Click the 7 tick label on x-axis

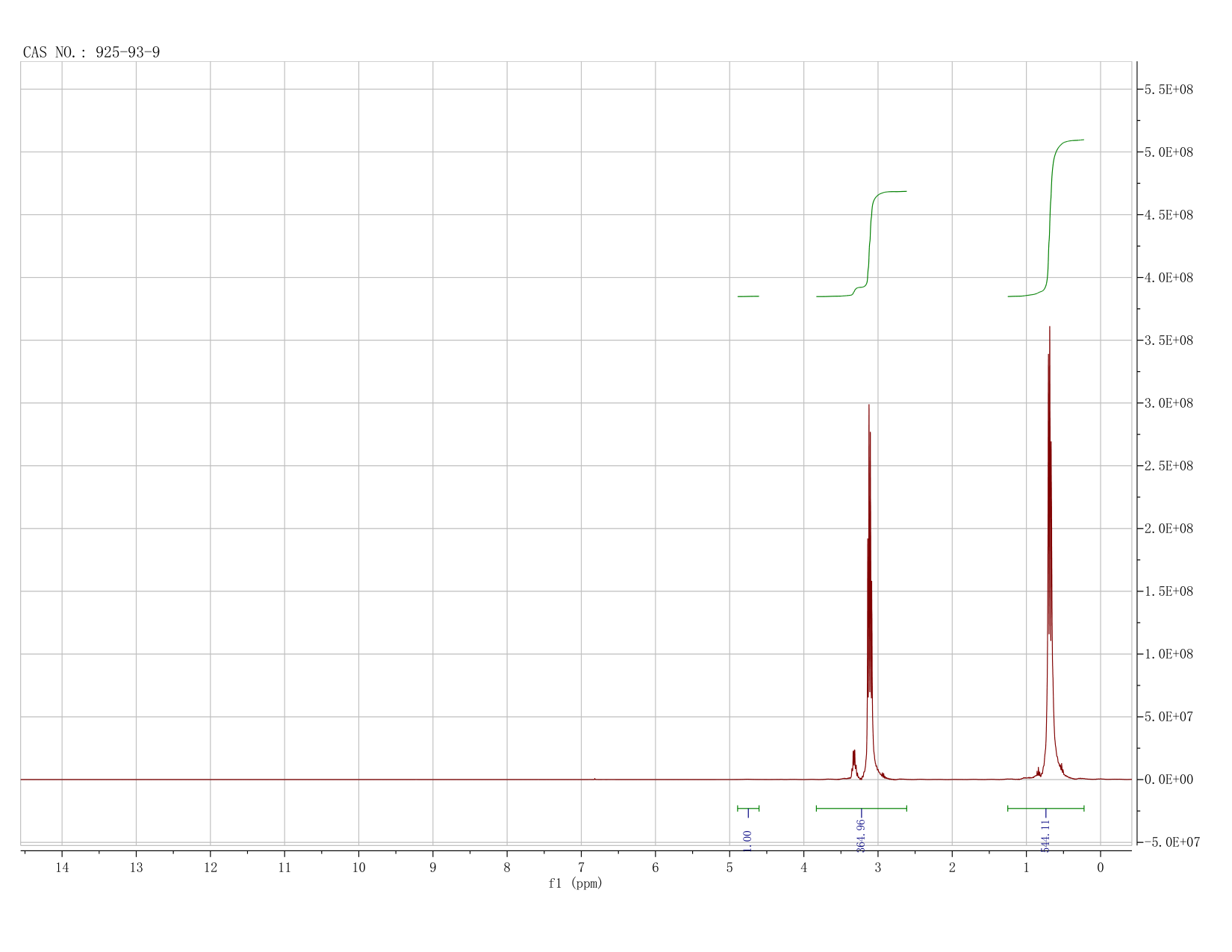click(581, 867)
